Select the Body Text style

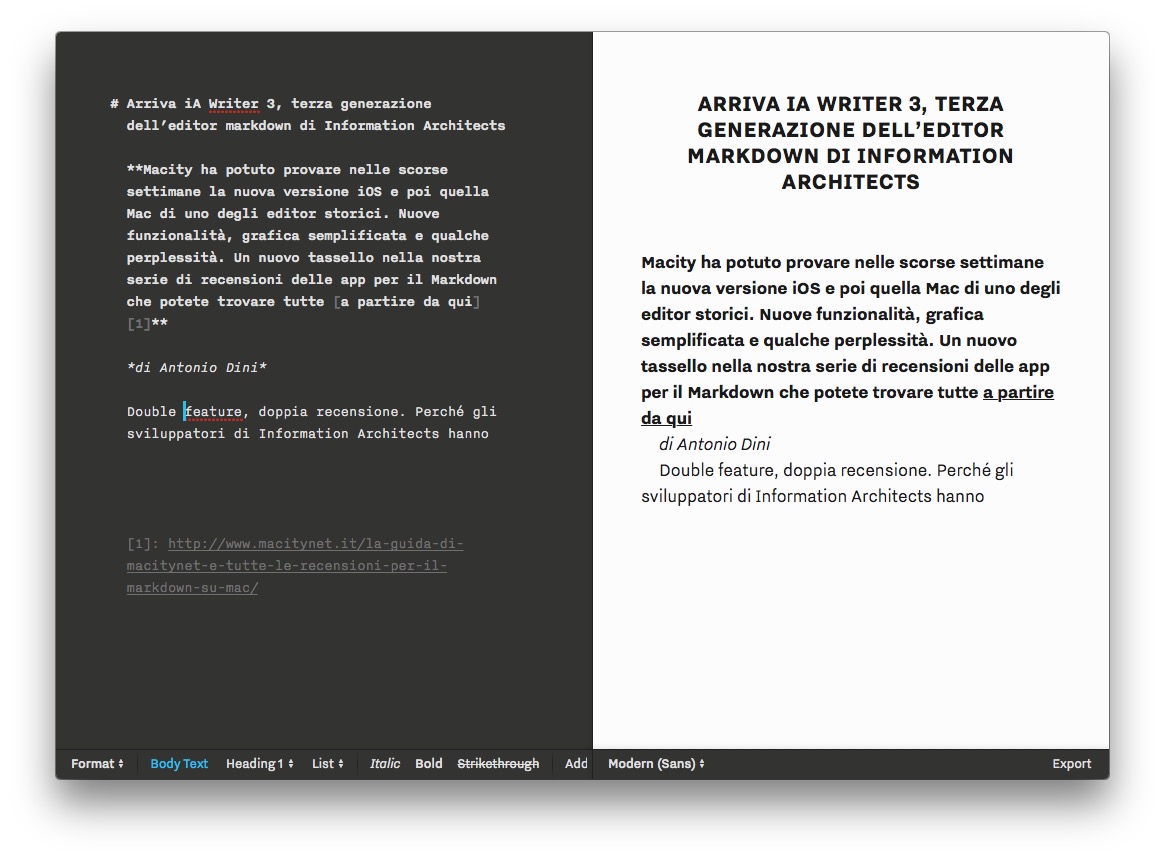(179, 763)
